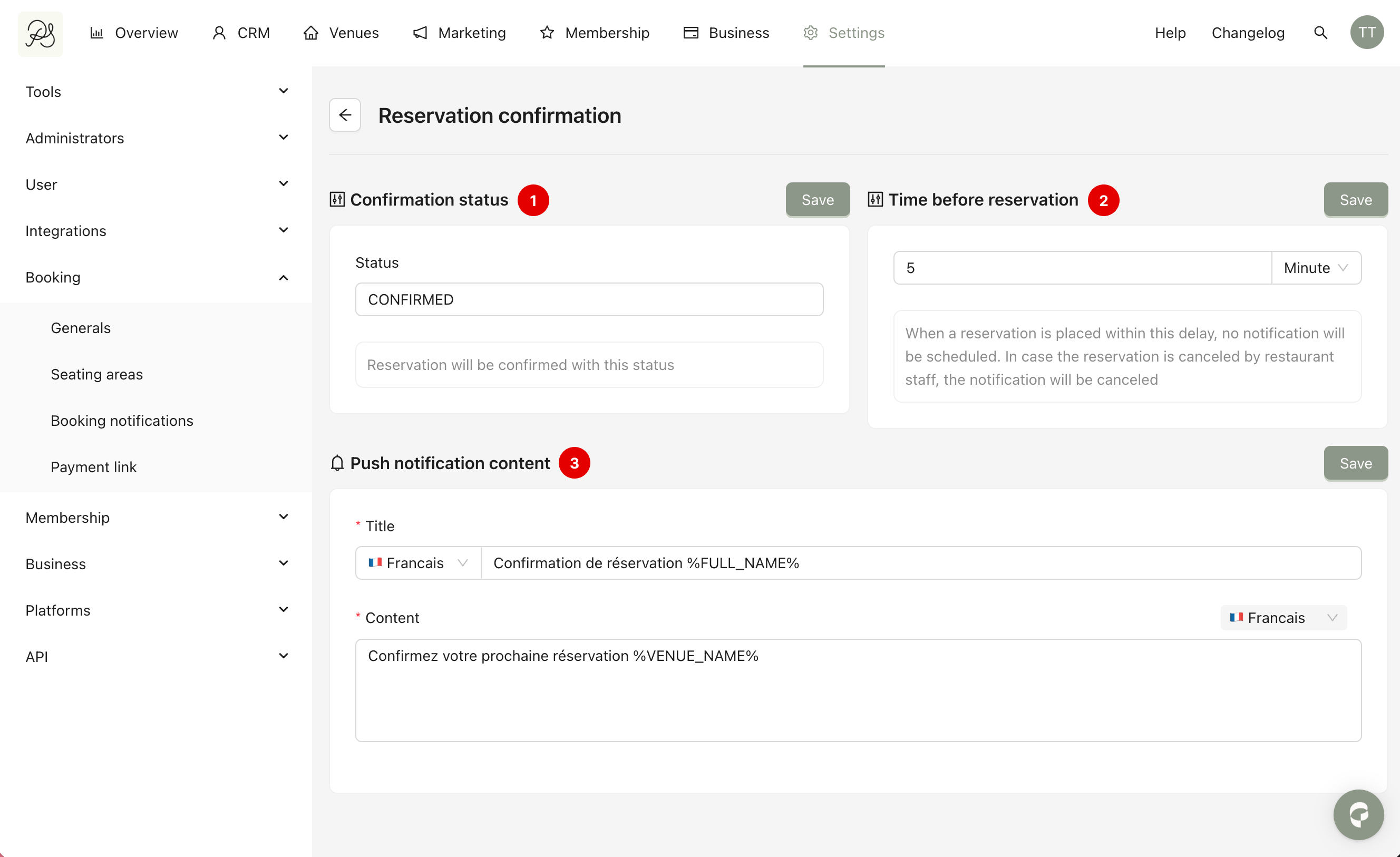Open the Title language Francais dropdown

[418, 562]
